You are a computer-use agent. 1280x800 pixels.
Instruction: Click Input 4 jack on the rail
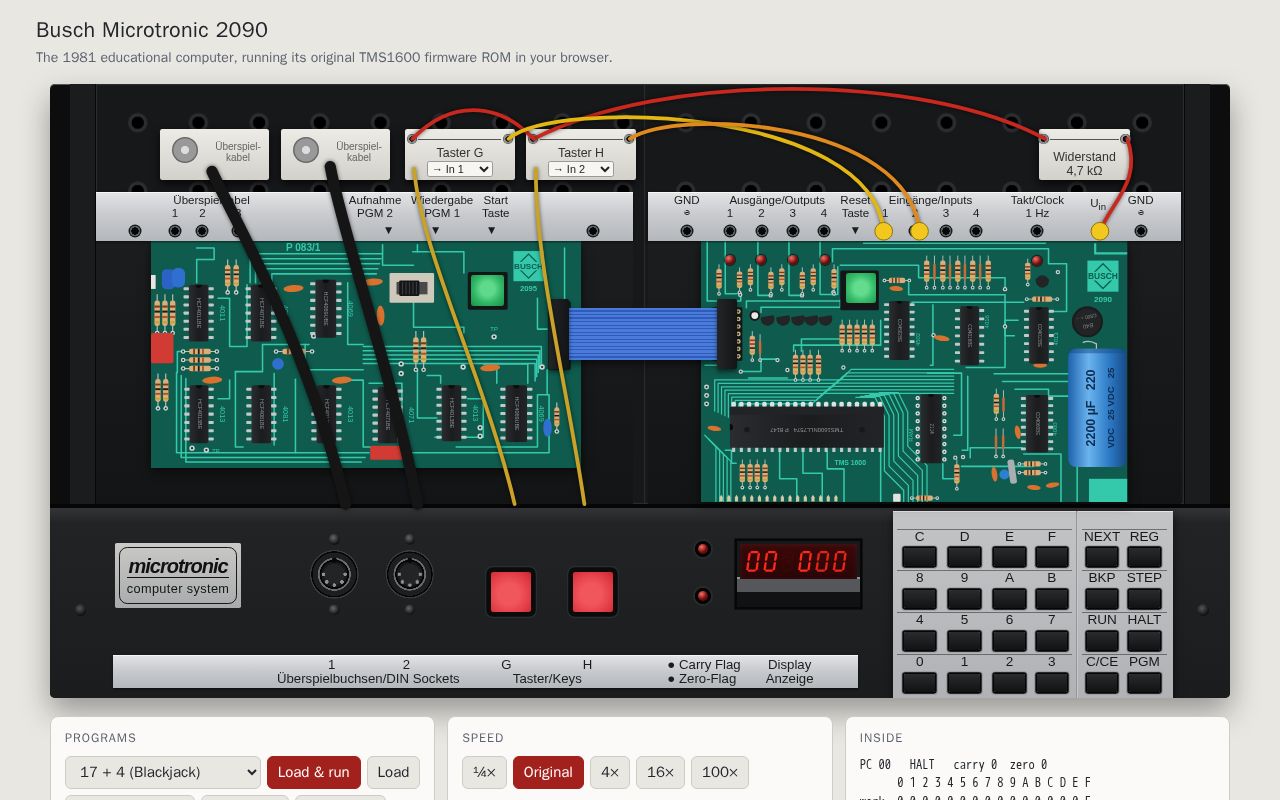[x=976, y=231]
